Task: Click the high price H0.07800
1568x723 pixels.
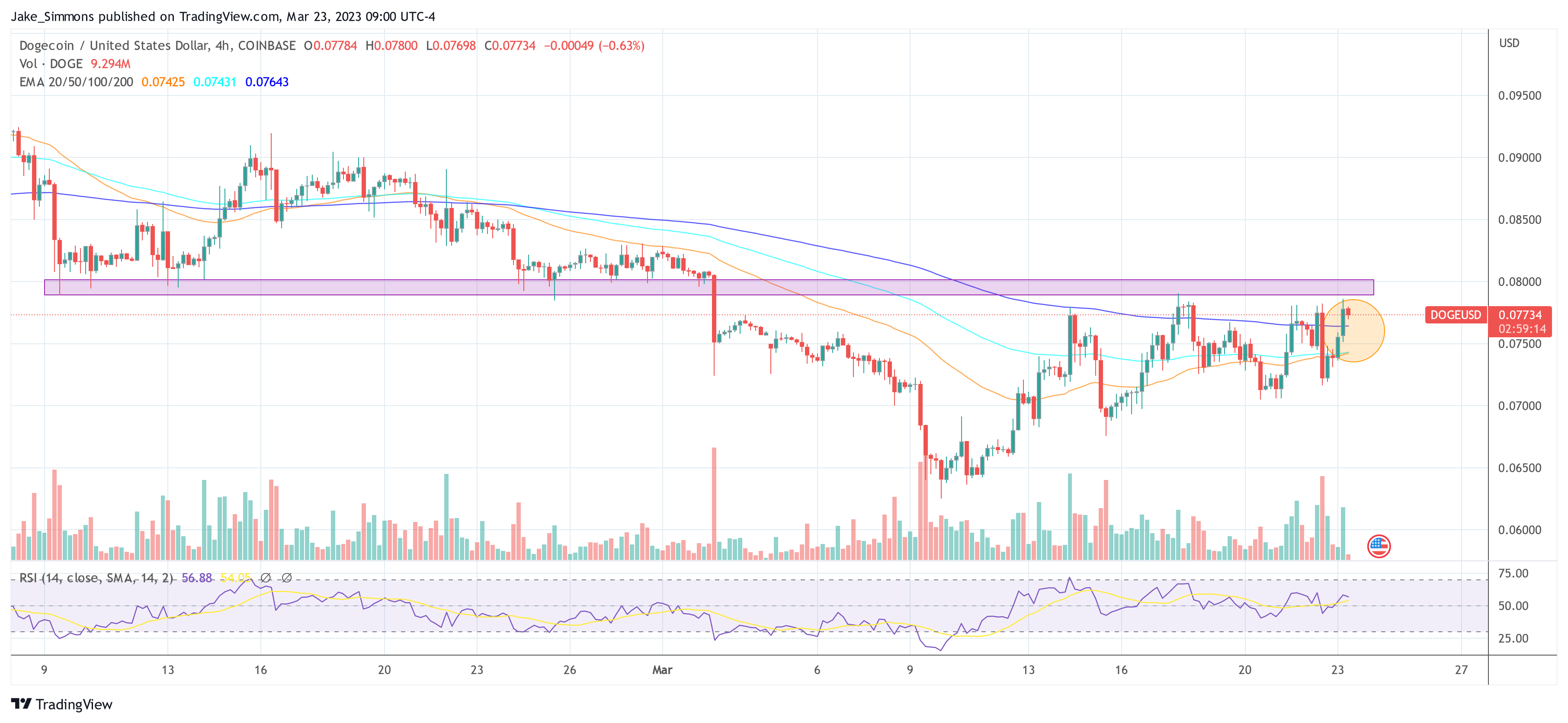Action: pyautogui.click(x=391, y=46)
